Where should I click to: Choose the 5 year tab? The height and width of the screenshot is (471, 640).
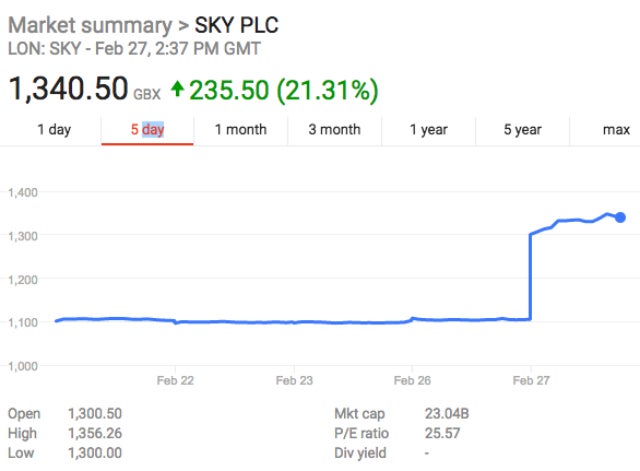click(522, 130)
